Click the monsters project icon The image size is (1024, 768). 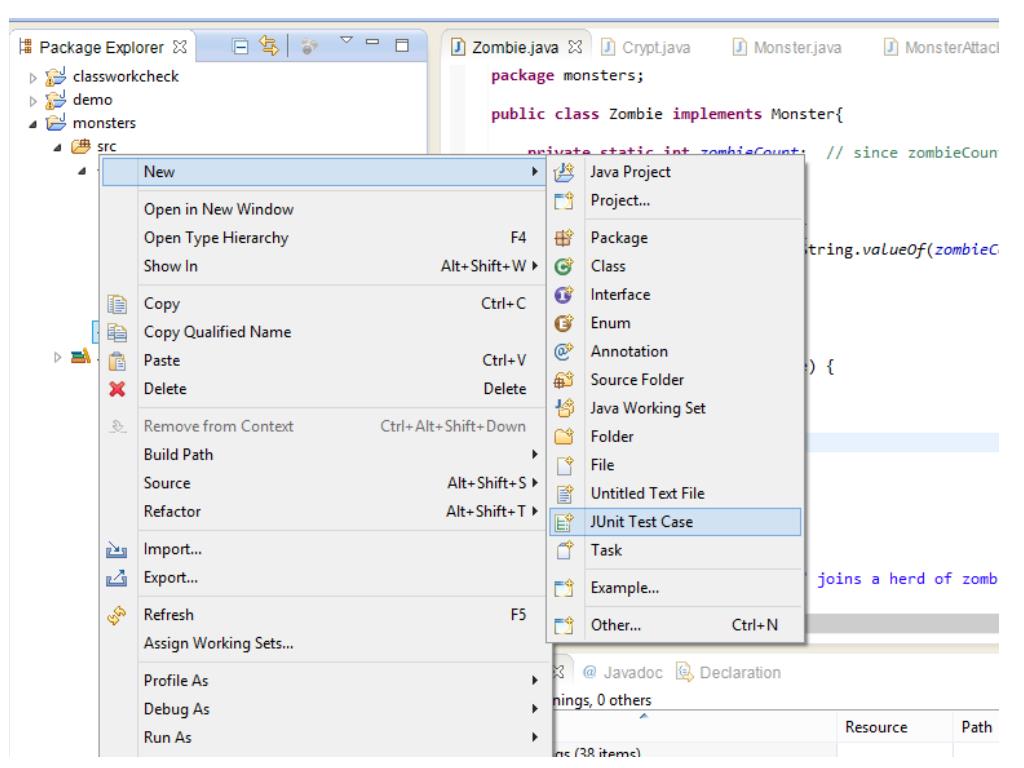(x=56, y=123)
